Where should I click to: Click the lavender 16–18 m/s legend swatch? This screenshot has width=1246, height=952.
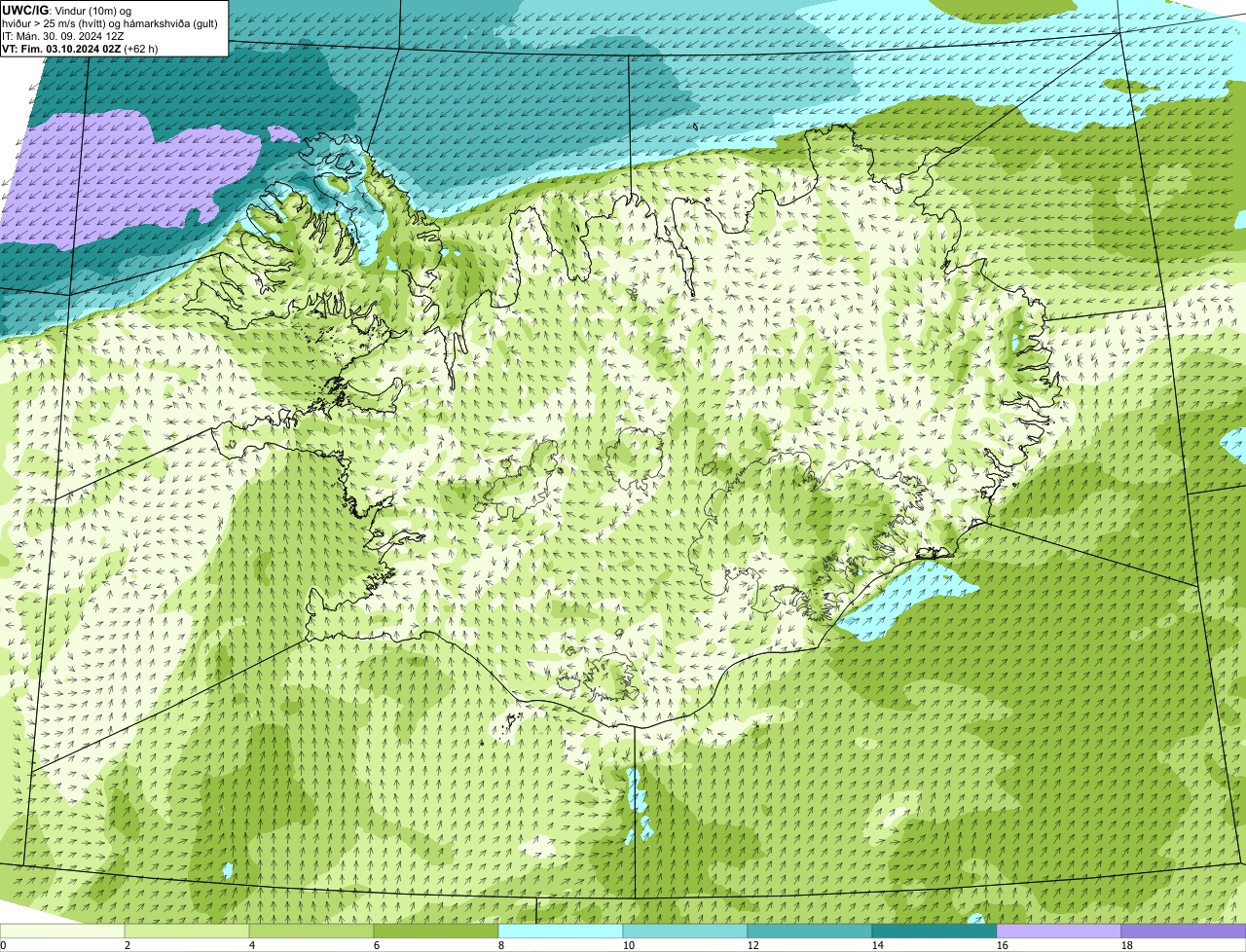pos(1059,931)
